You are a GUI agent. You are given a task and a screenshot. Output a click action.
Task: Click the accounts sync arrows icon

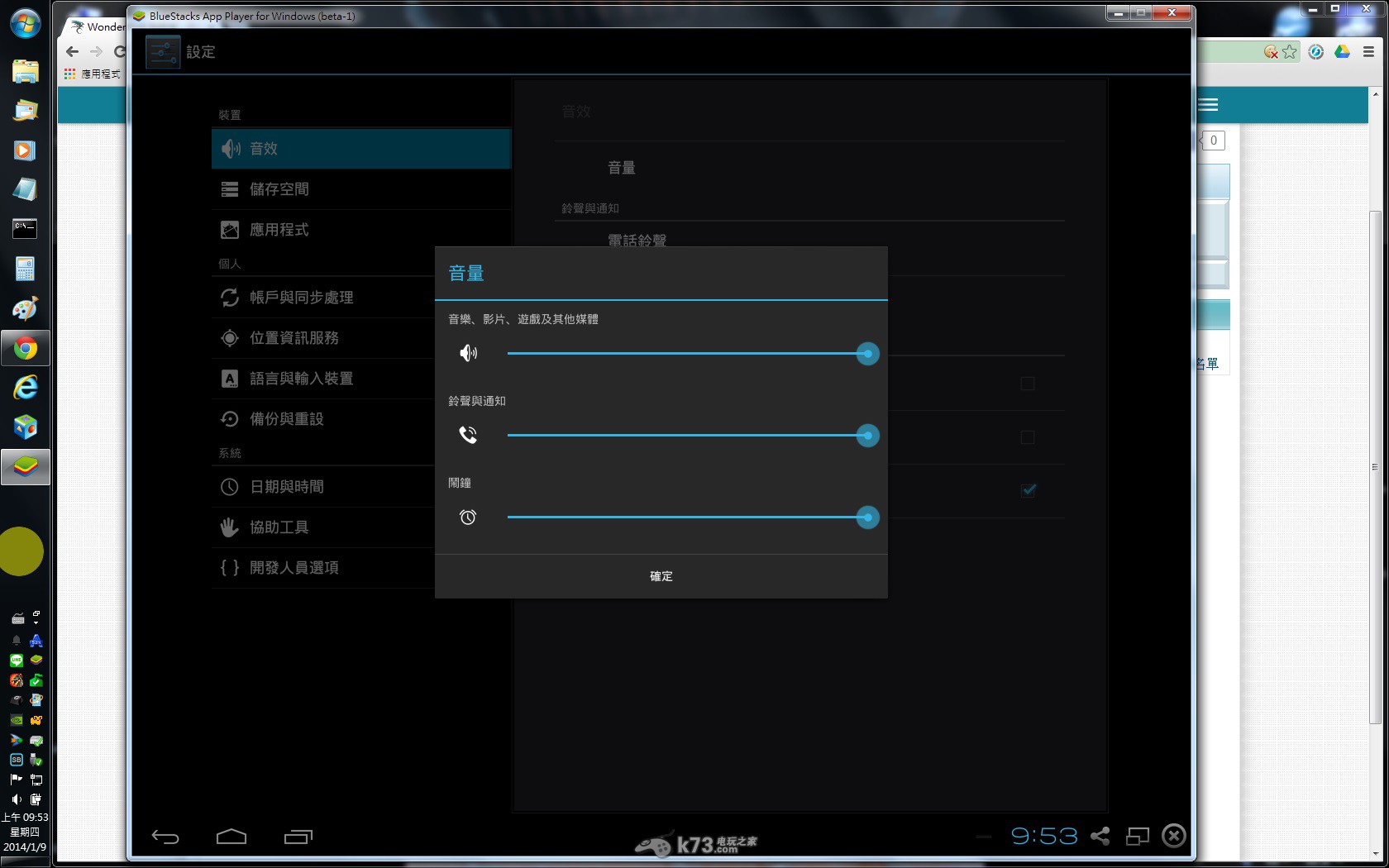pos(230,298)
